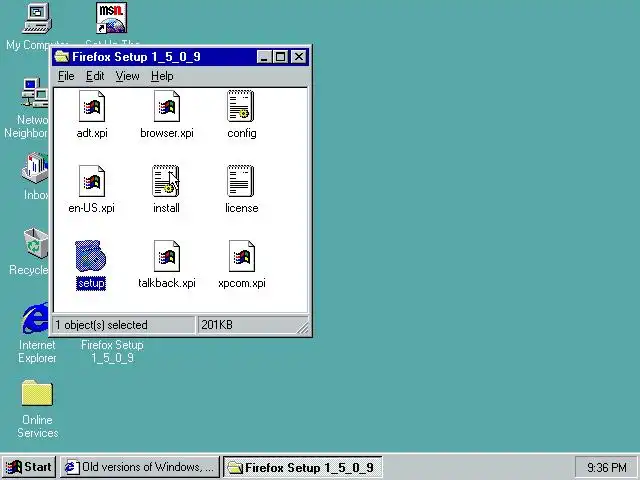Select the Network Neighborhood desktop icon

35,93
